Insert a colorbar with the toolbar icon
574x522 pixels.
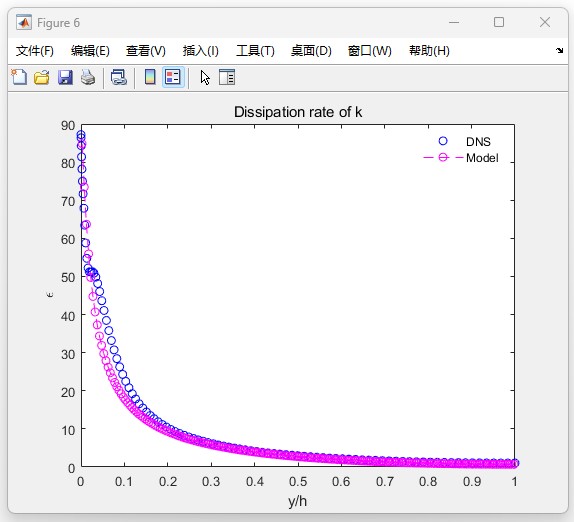coord(150,77)
